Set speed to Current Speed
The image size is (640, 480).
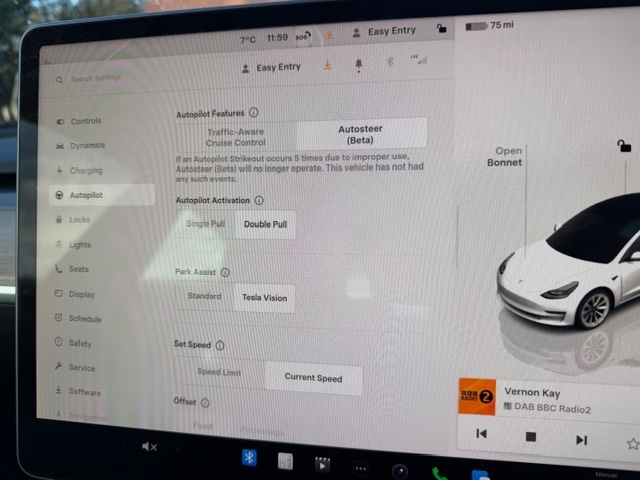(x=313, y=378)
